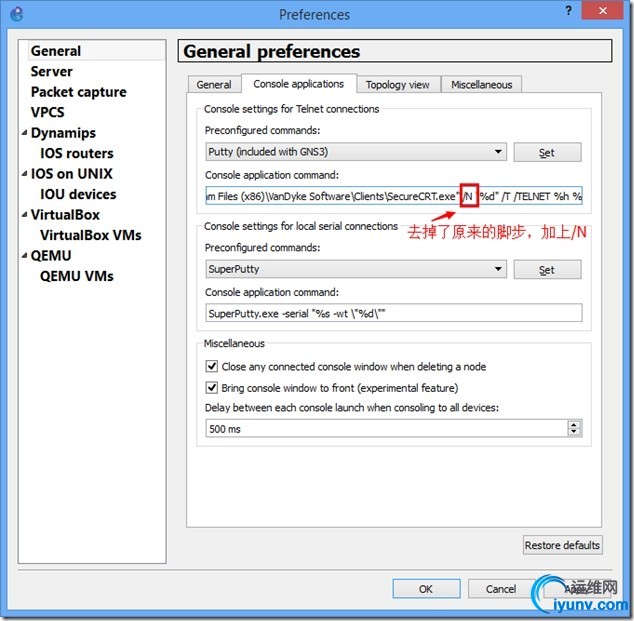Open the Putty preconfigured commands dropdown
Image resolution: width=634 pixels, height=621 pixels.
(356, 152)
